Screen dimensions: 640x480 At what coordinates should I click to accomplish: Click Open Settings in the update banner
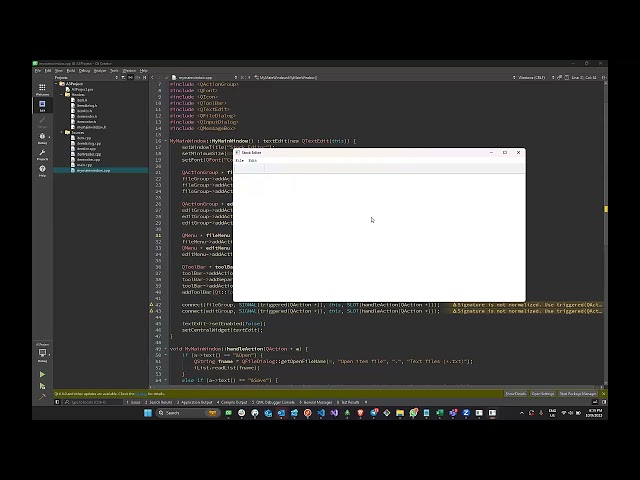pos(543,394)
